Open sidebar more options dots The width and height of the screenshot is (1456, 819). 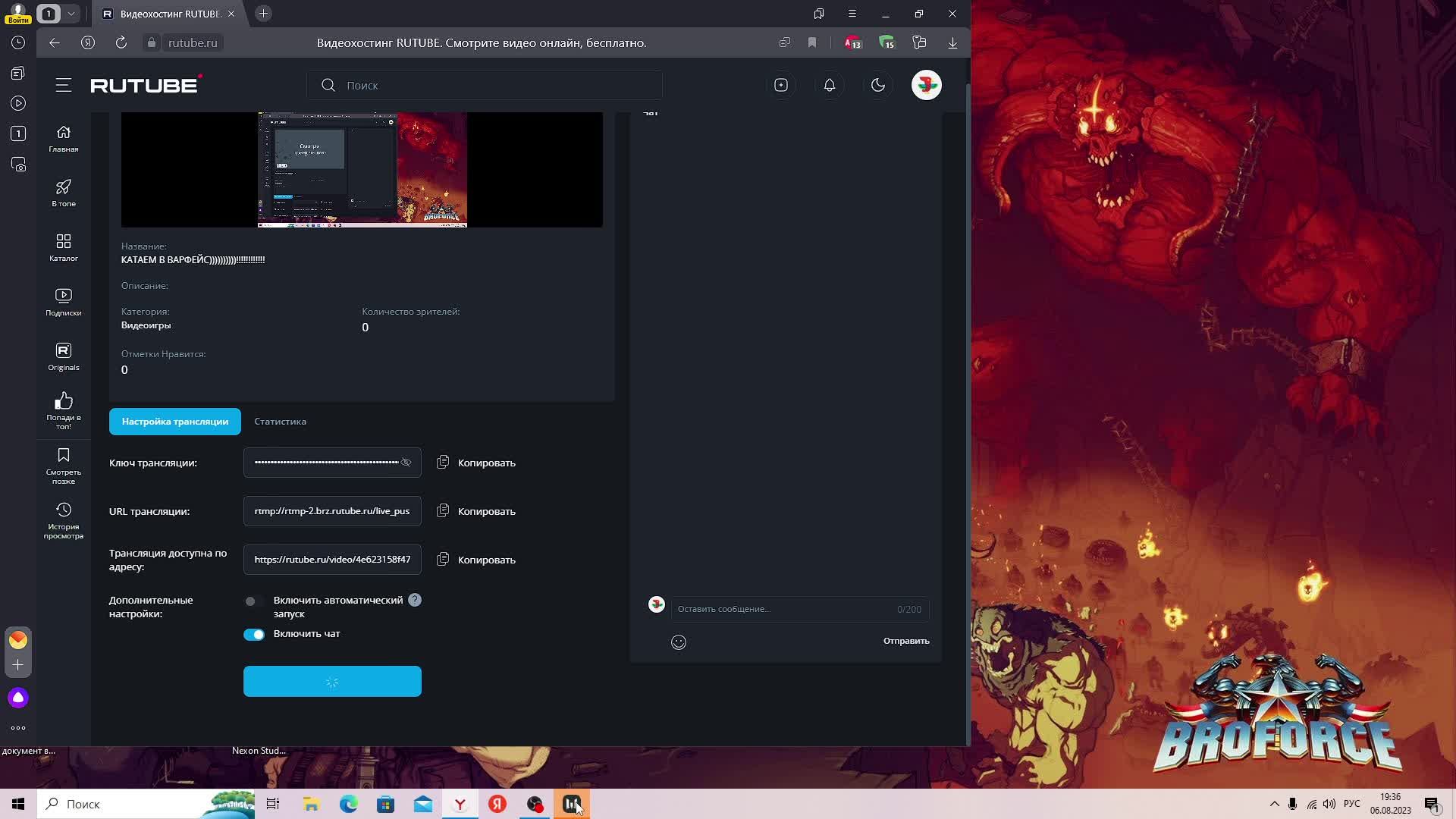[18, 729]
